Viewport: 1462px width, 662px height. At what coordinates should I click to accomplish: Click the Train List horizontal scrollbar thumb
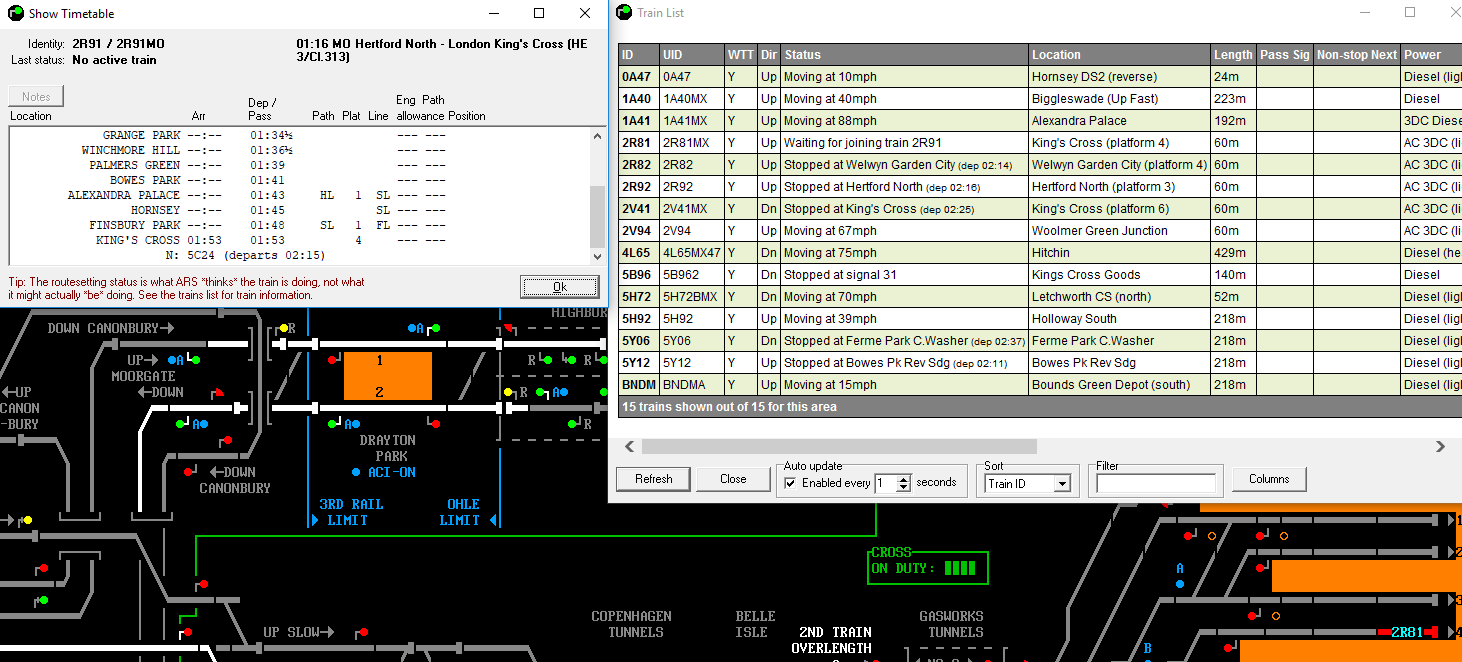(839, 447)
